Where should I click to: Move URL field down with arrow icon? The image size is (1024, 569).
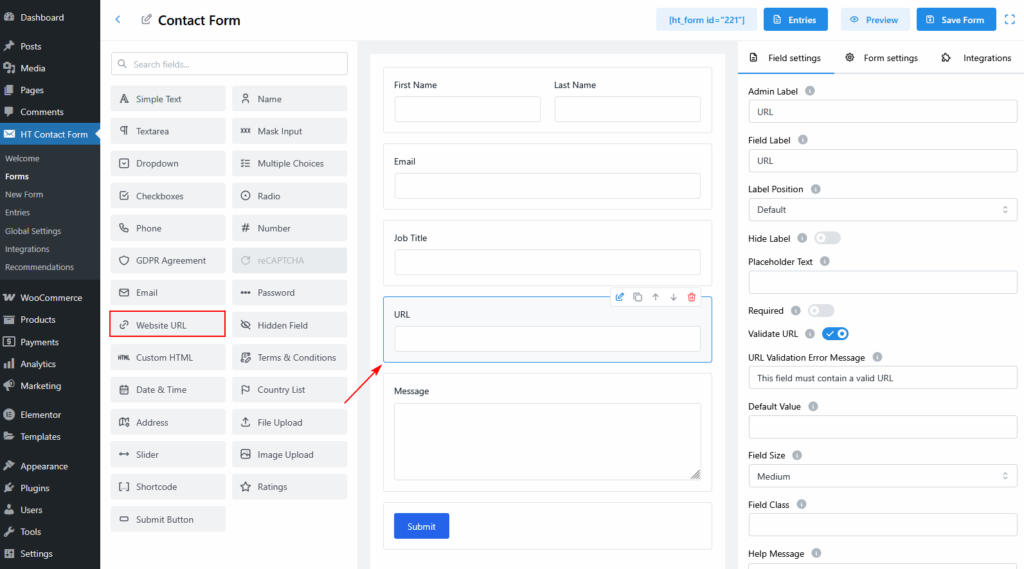tap(673, 297)
